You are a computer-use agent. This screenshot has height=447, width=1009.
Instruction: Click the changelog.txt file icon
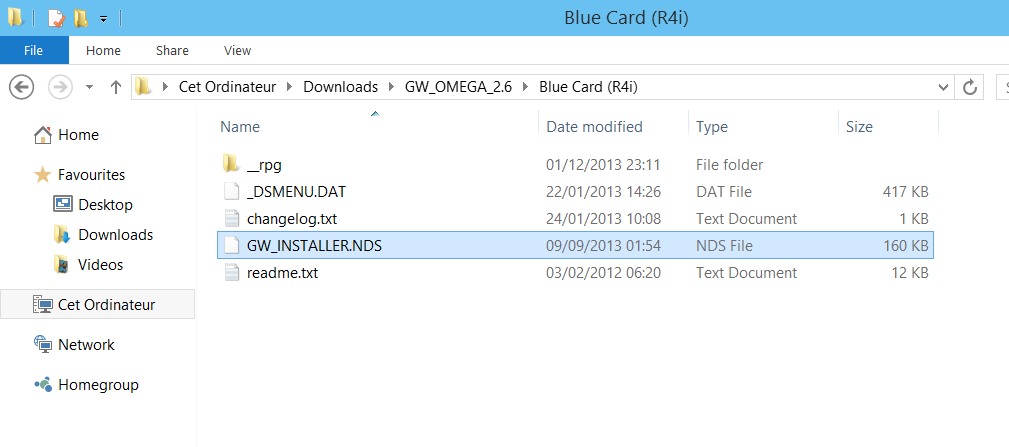click(x=232, y=219)
